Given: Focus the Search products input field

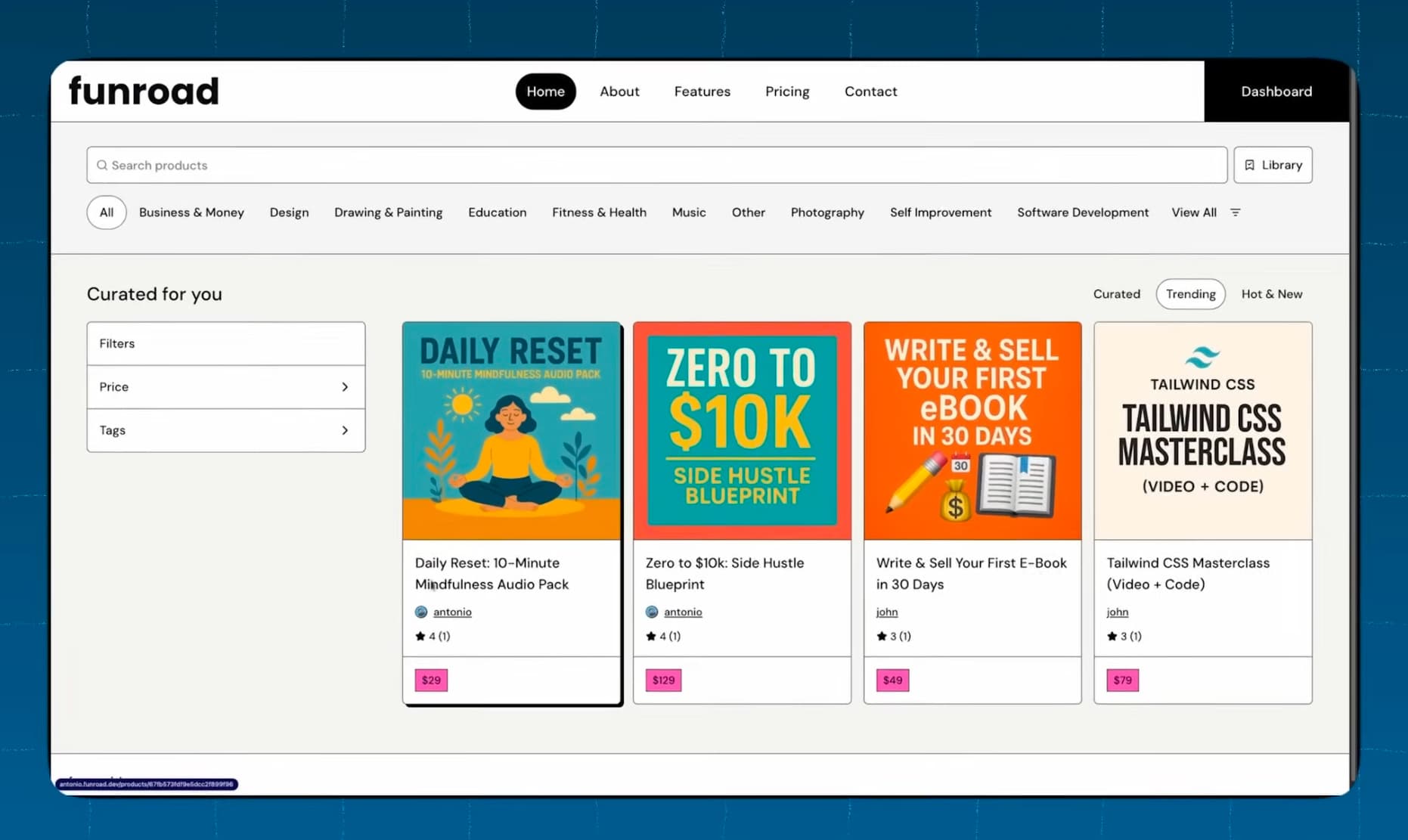Looking at the screenshot, I should pyautogui.click(x=656, y=165).
